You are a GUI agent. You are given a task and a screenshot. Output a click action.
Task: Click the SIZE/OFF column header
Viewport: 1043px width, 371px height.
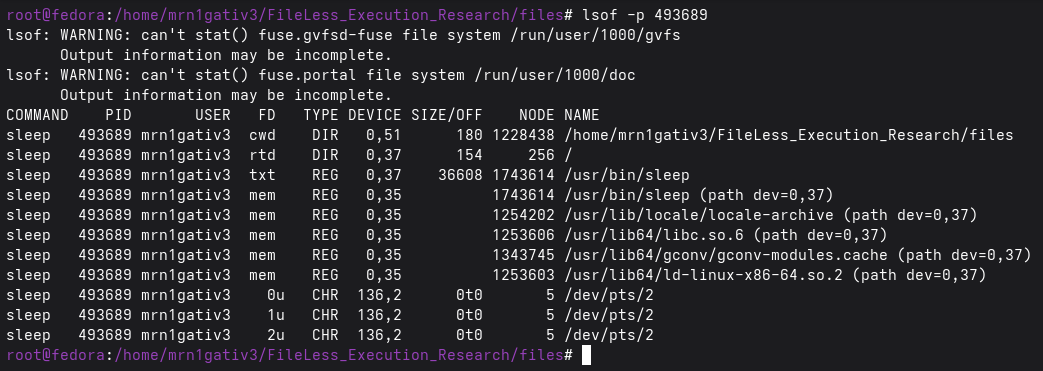(446, 115)
